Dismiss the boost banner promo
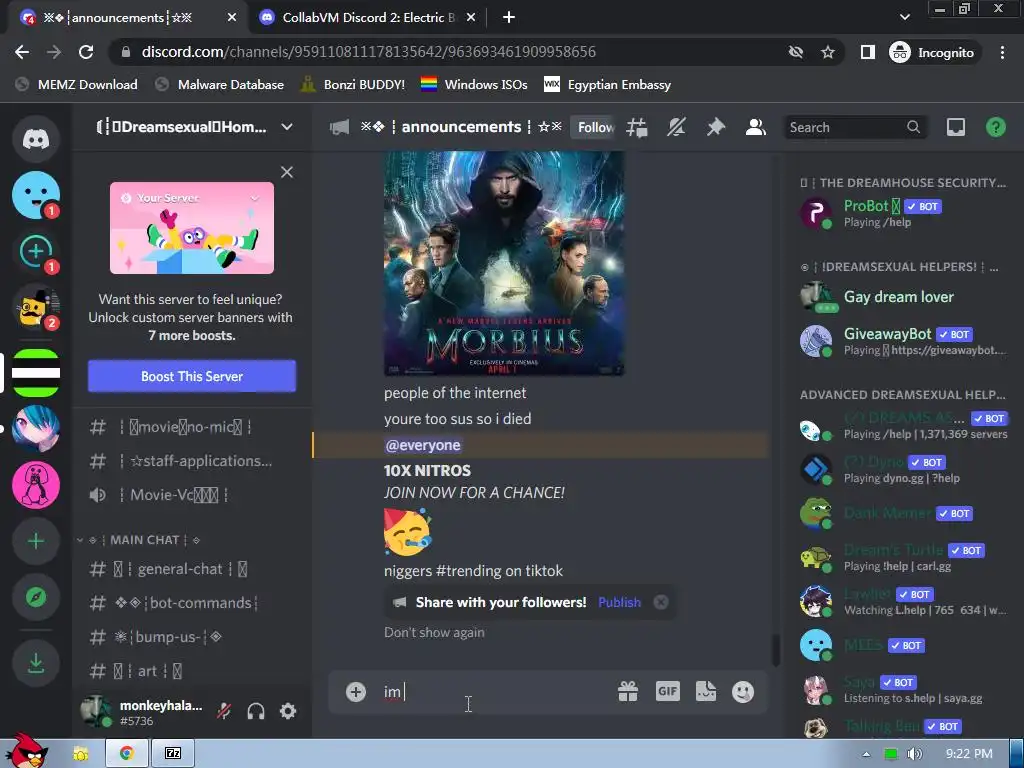 click(x=287, y=172)
